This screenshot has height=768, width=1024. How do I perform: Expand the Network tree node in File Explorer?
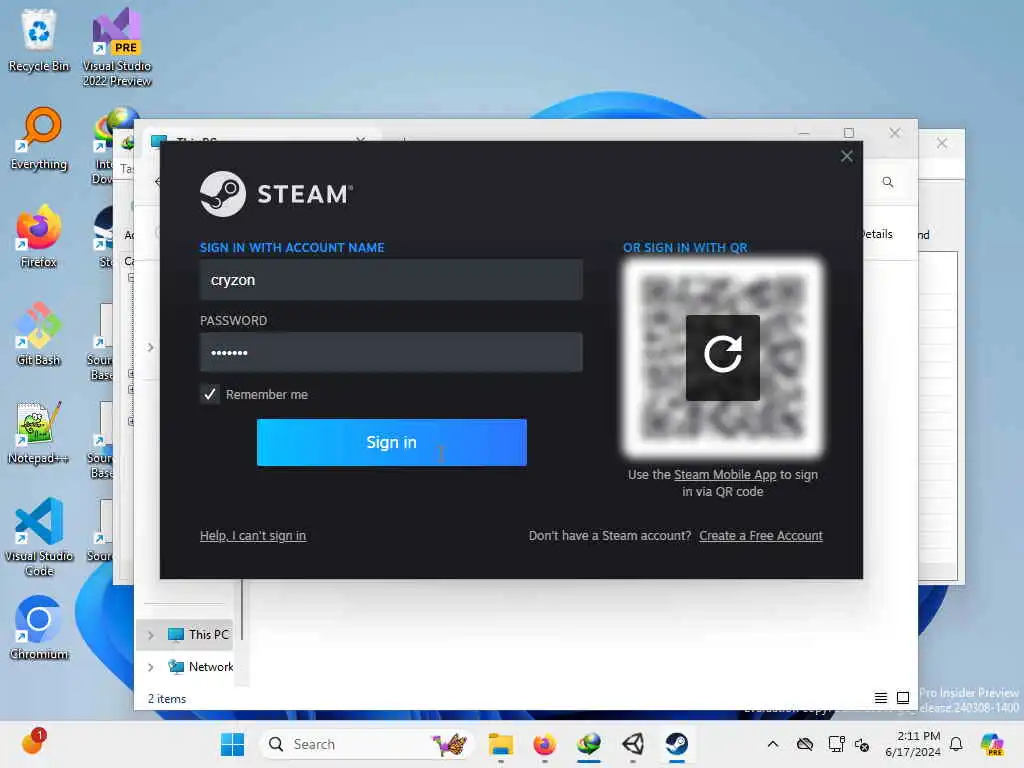coord(151,667)
